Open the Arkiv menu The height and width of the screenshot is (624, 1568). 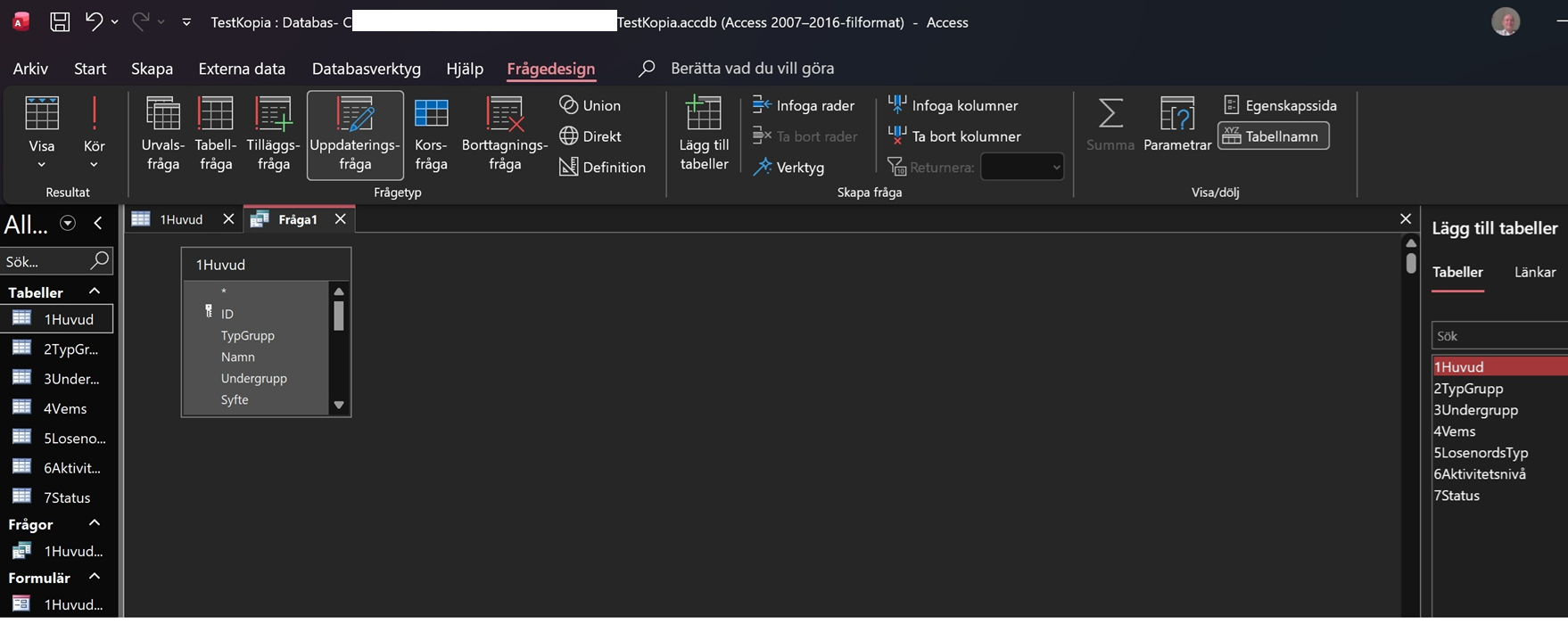click(x=30, y=69)
